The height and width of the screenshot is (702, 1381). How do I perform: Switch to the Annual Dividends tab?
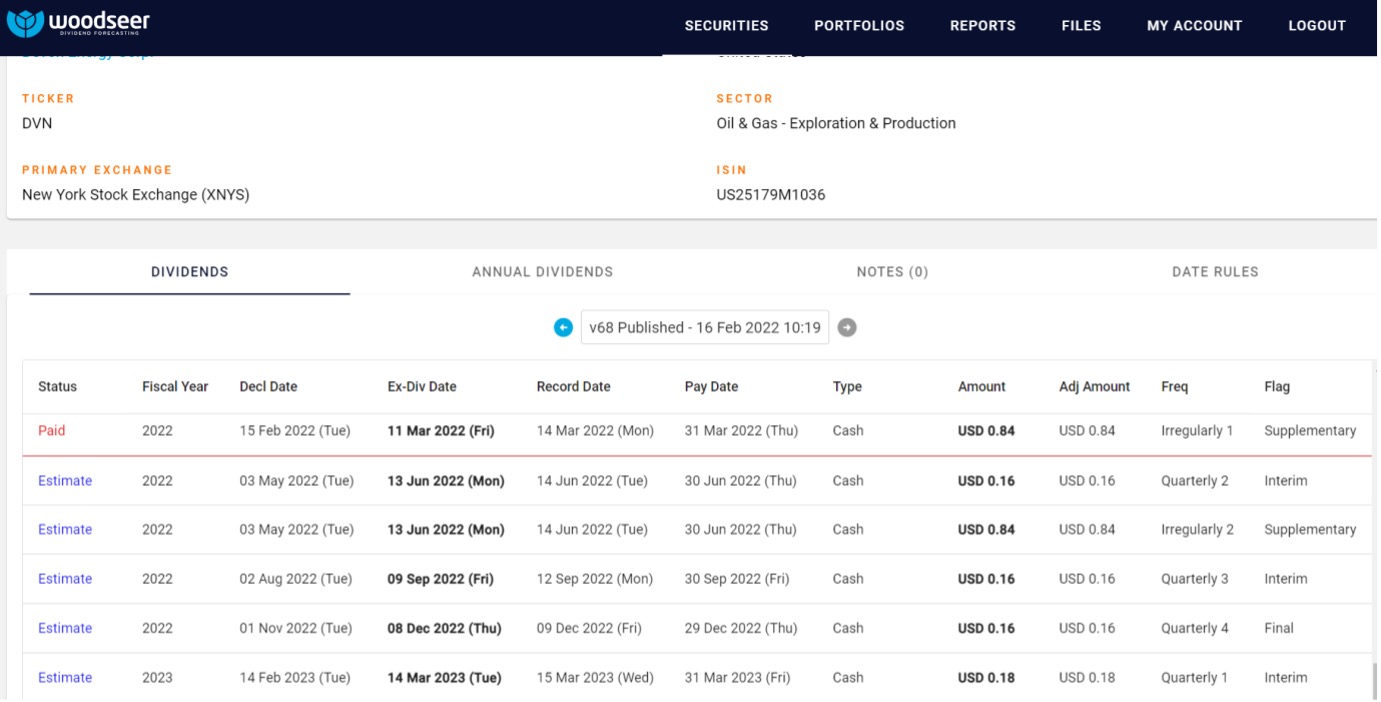click(x=543, y=272)
